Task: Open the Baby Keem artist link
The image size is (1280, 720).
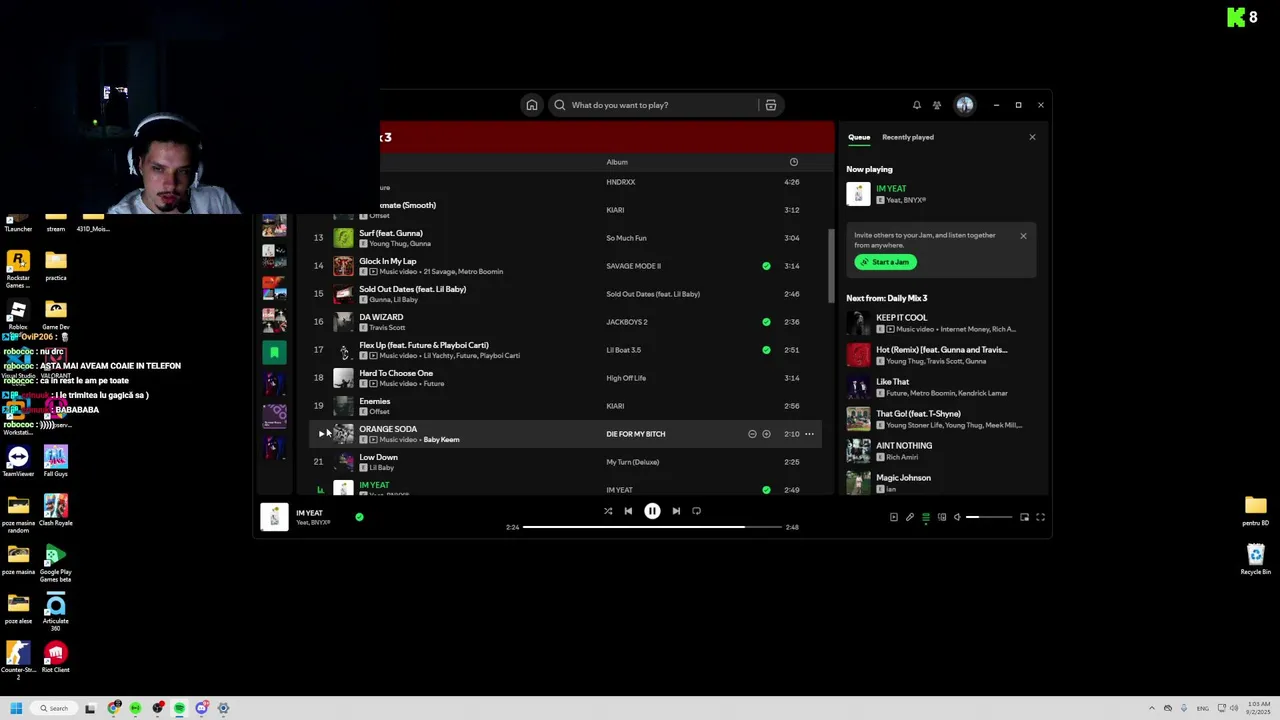Action: pos(441,440)
